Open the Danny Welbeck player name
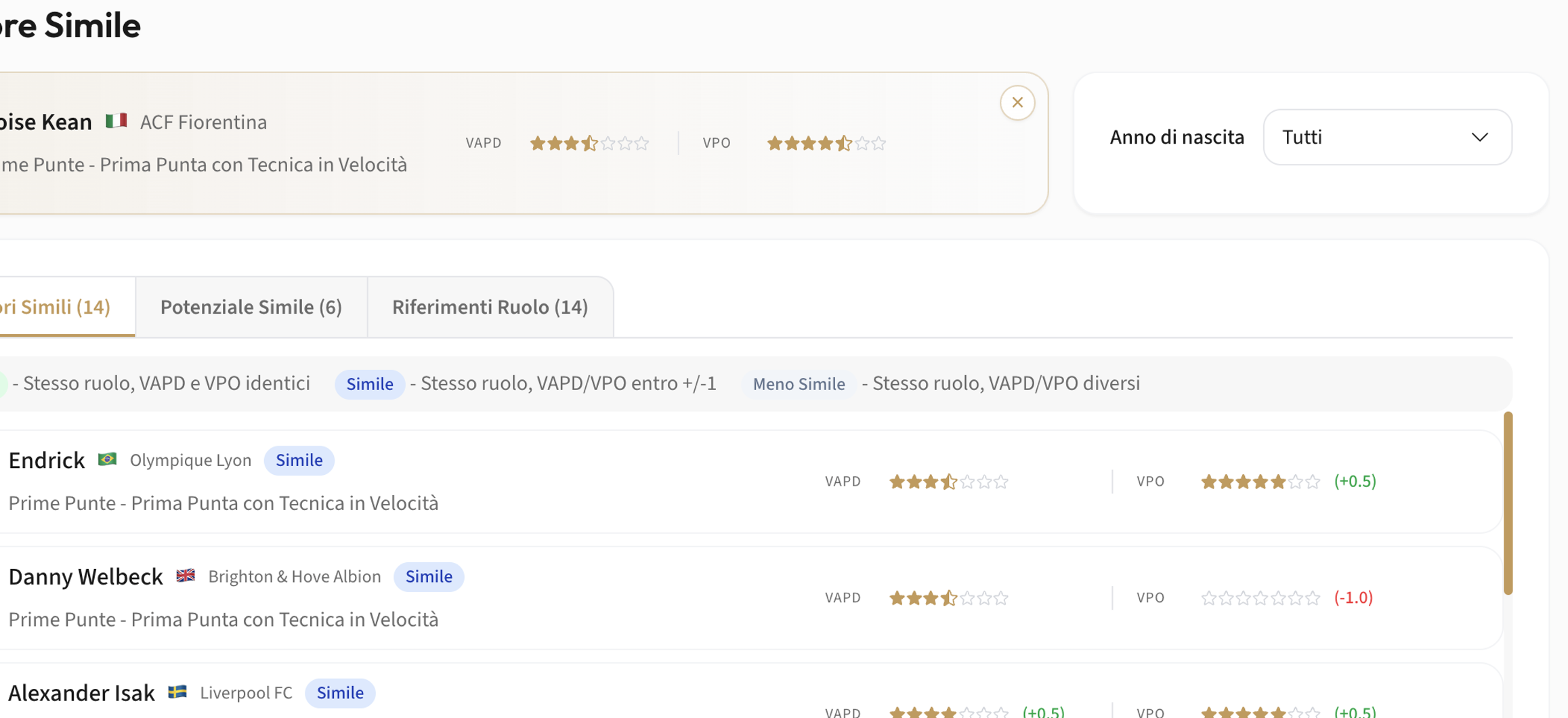 tap(85, 577)
